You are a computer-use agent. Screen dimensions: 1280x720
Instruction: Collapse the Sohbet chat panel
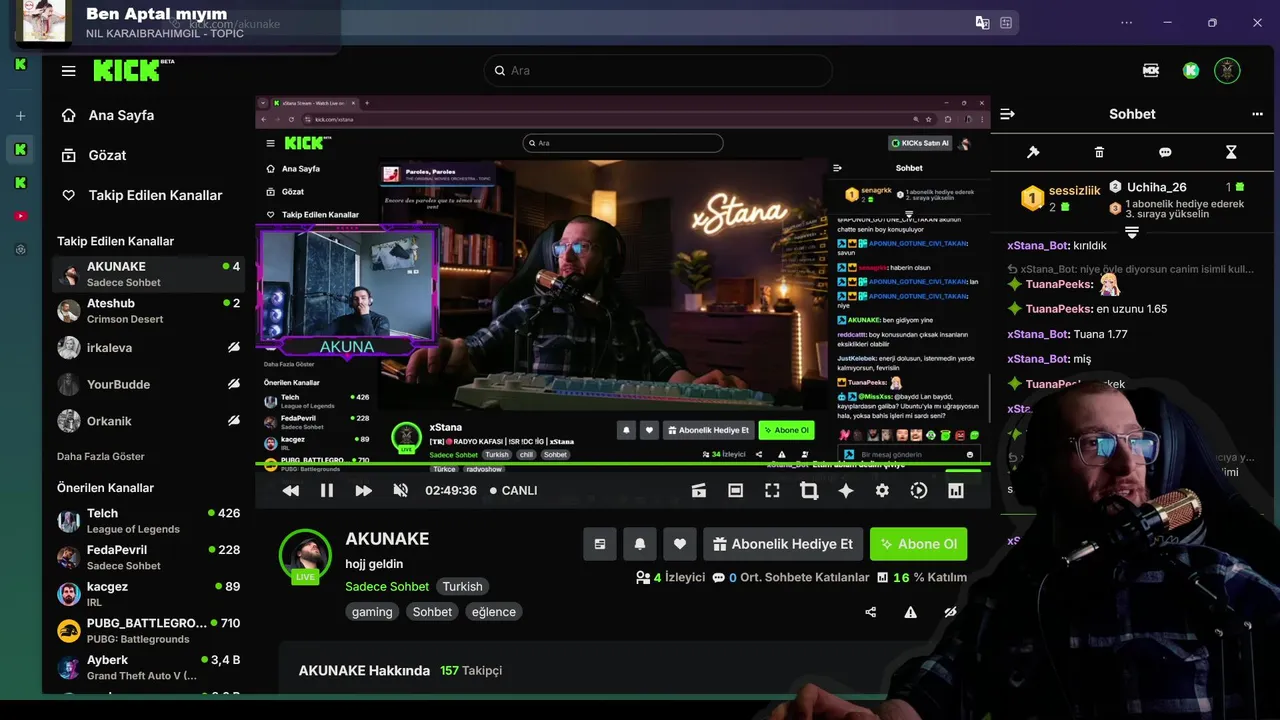click(x=1008, y=114)
